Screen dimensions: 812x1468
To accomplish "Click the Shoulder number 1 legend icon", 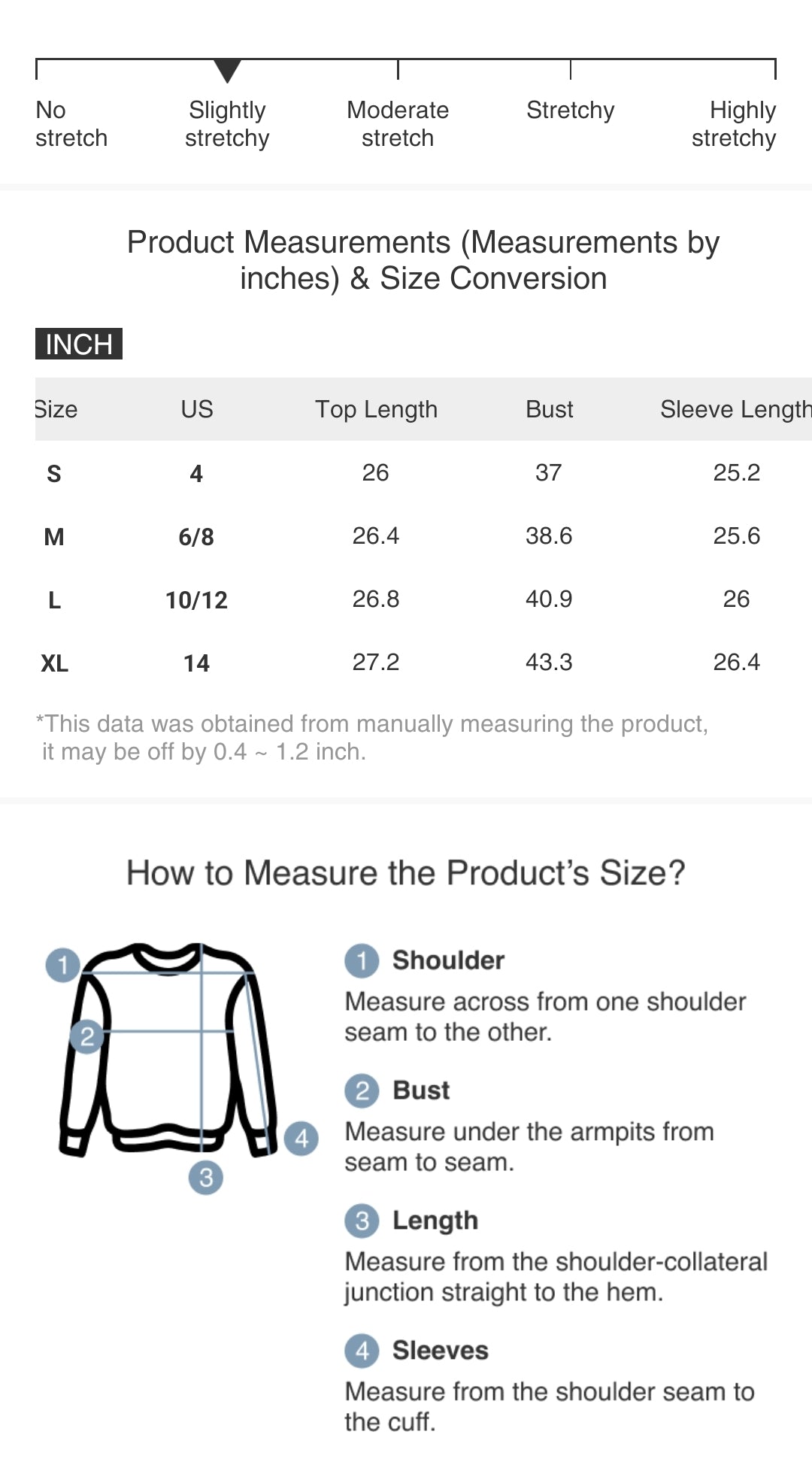I will click(x=362, y=960).
